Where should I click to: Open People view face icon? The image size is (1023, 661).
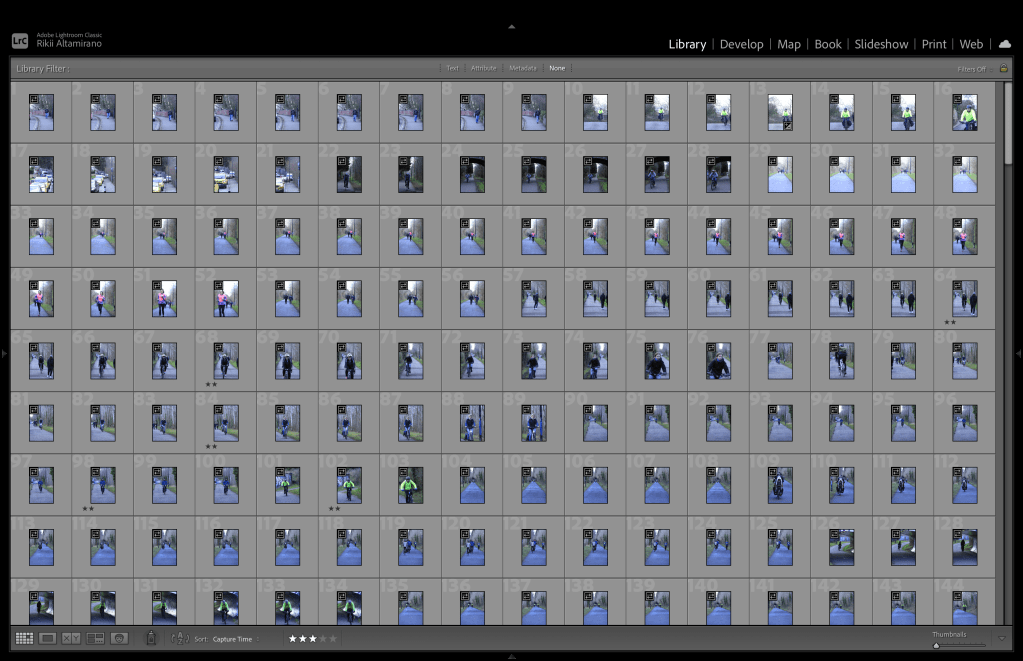(119, 638)
